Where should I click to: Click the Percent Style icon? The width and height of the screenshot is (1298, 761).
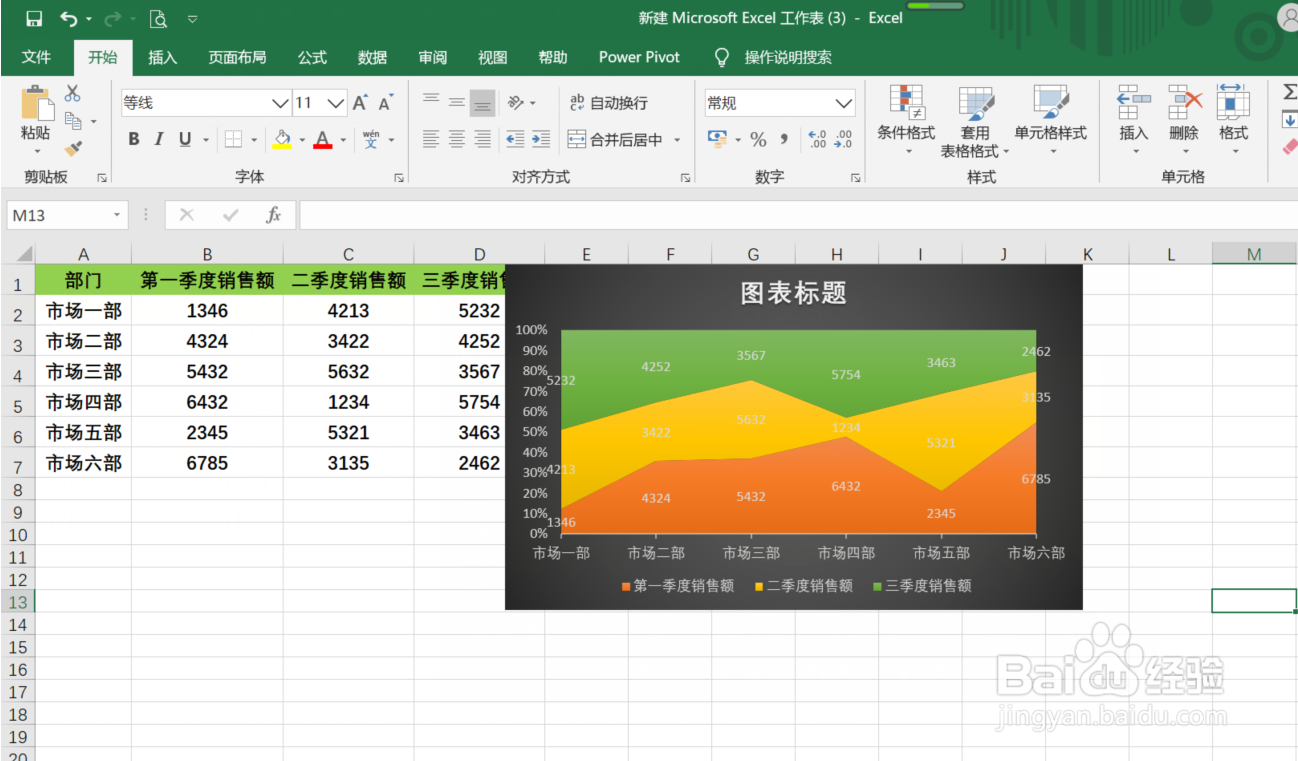[x=757, y=139]
